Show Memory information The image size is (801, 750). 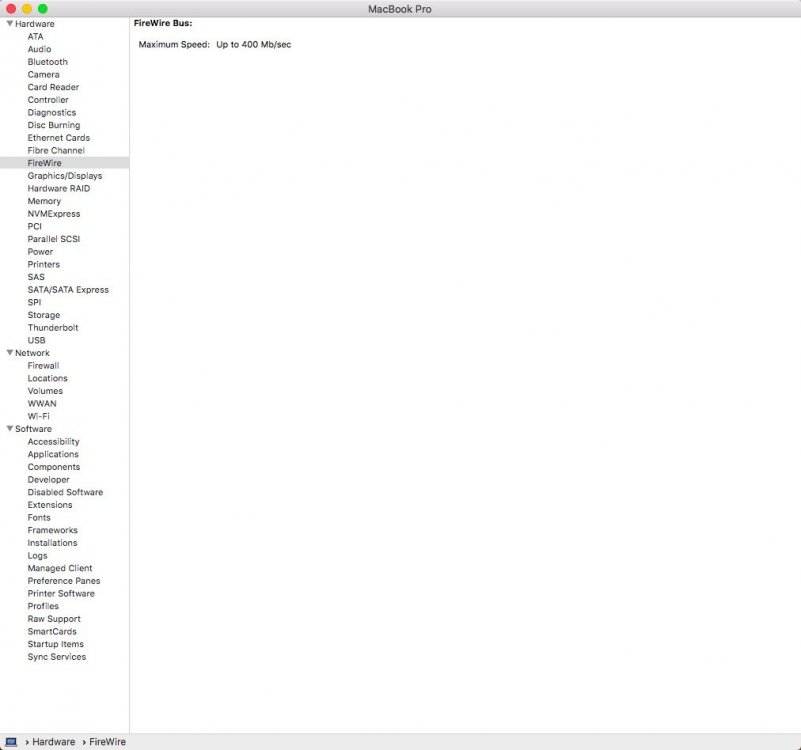click(44, 201)
